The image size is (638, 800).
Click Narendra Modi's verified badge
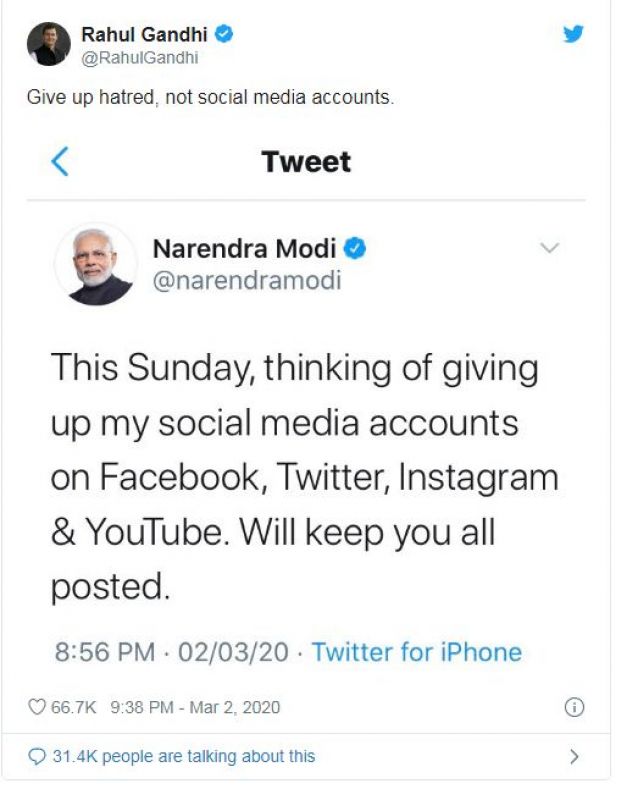(x=355, y=247)
